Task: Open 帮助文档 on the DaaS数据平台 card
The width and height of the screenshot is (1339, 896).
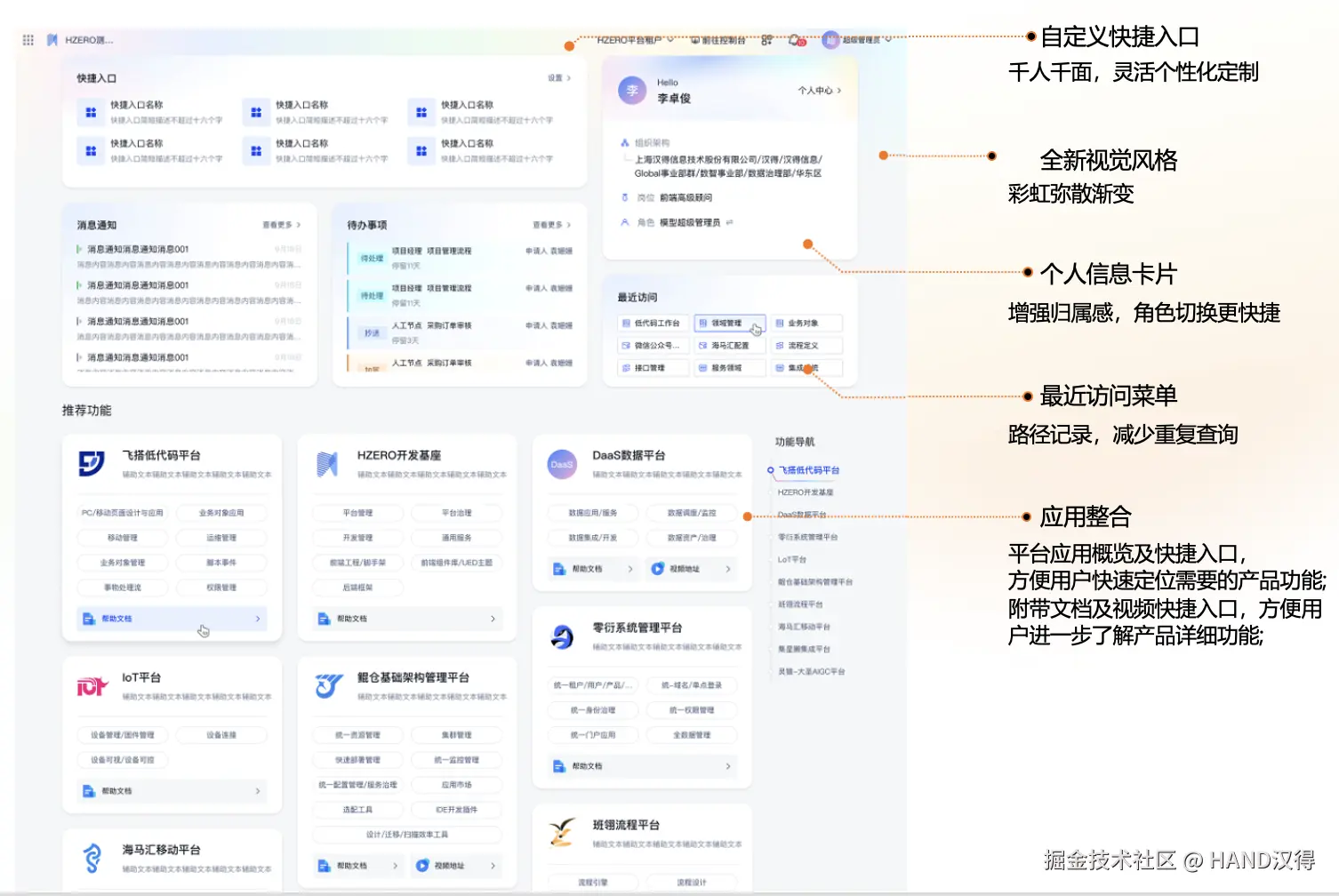Action: click(x=593, y=569)
